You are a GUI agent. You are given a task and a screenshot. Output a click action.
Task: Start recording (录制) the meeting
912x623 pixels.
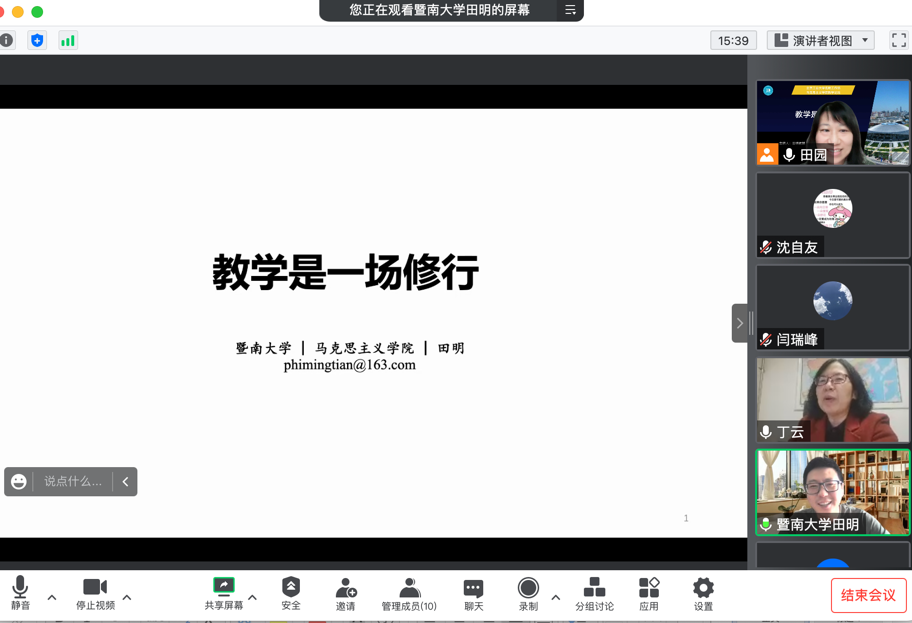(x=528, y=592)
